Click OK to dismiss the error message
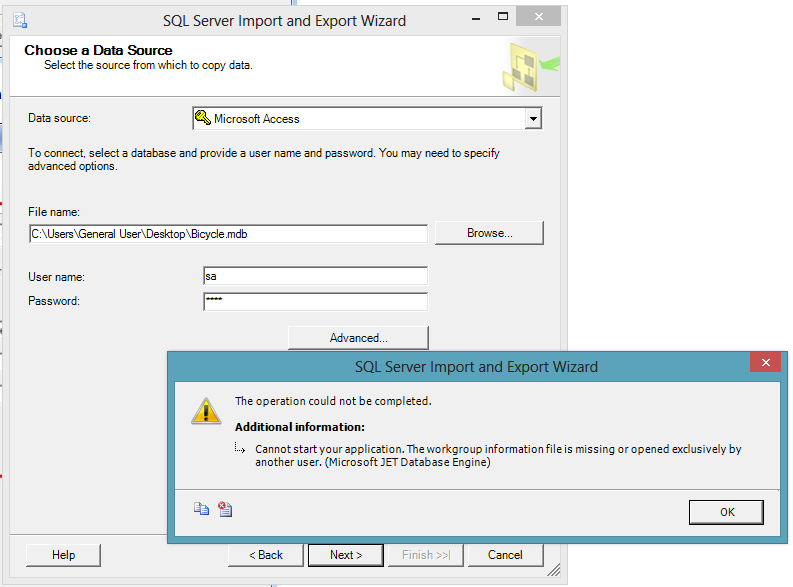This screenshot has width=793, height=587. point(726,512)
